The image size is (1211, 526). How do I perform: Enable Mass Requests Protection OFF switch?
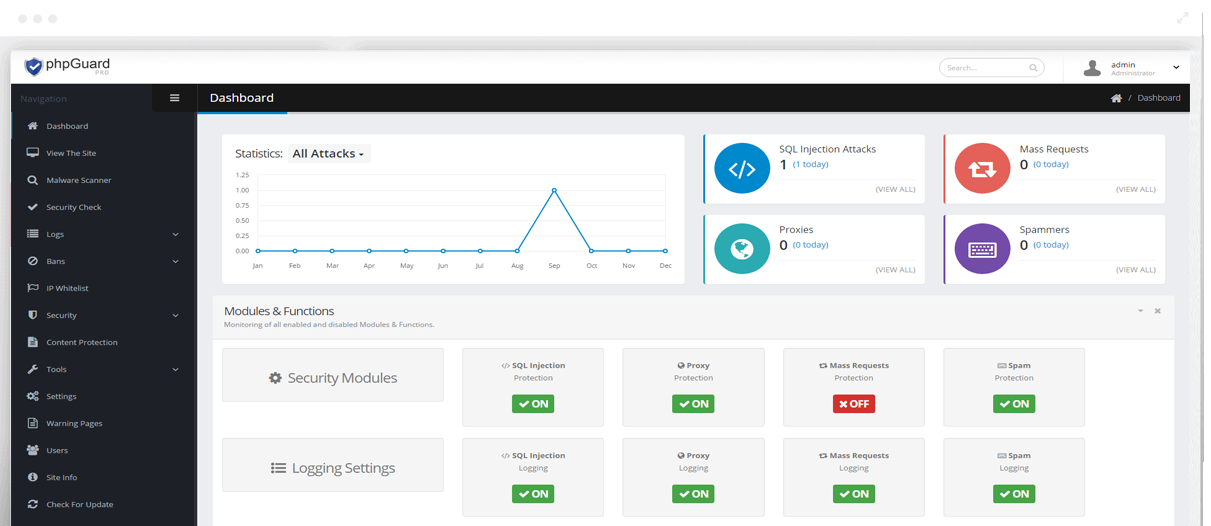(x=853, y=404)
